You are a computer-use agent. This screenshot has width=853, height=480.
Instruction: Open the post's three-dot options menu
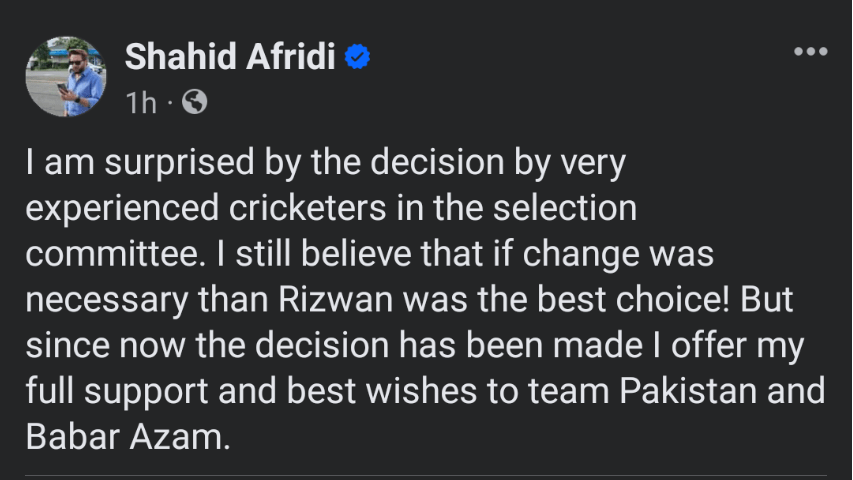tap(809, 52)
